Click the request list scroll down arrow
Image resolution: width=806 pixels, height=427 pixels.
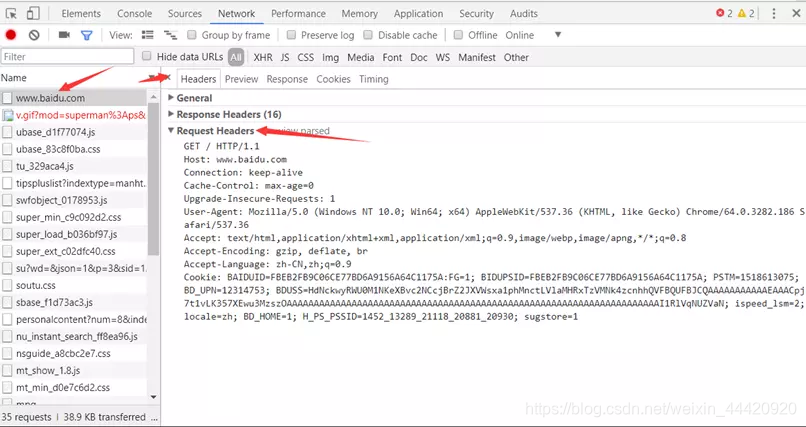[153, 397]
